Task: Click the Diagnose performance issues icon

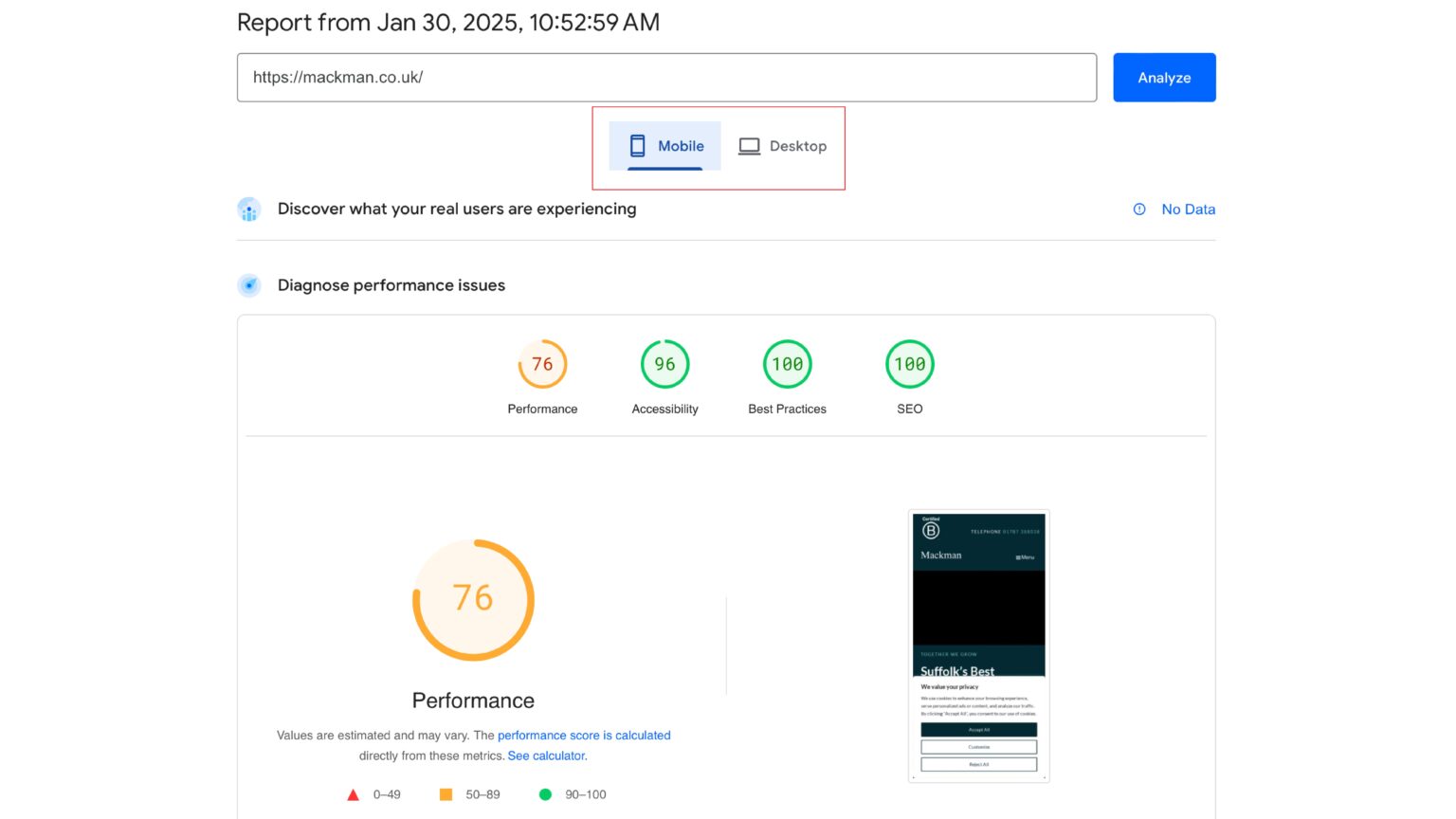Action: 248,284
